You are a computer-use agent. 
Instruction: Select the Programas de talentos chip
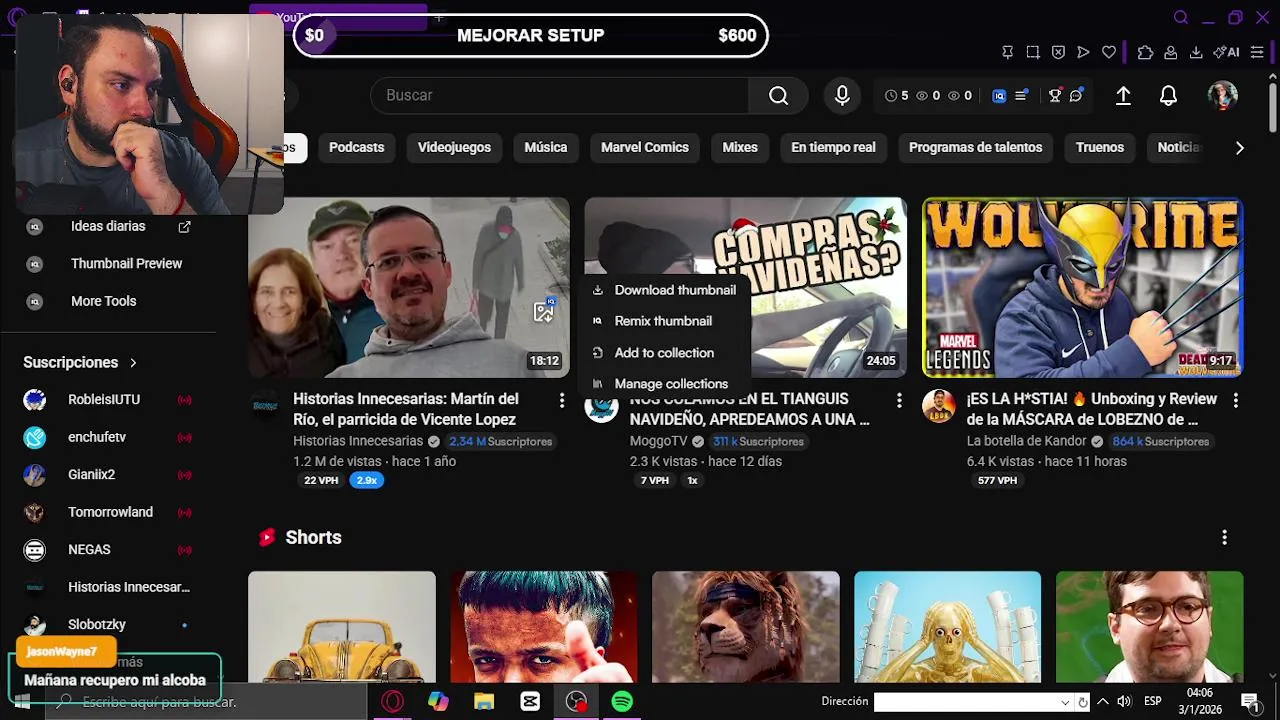[x=975, y=148]
